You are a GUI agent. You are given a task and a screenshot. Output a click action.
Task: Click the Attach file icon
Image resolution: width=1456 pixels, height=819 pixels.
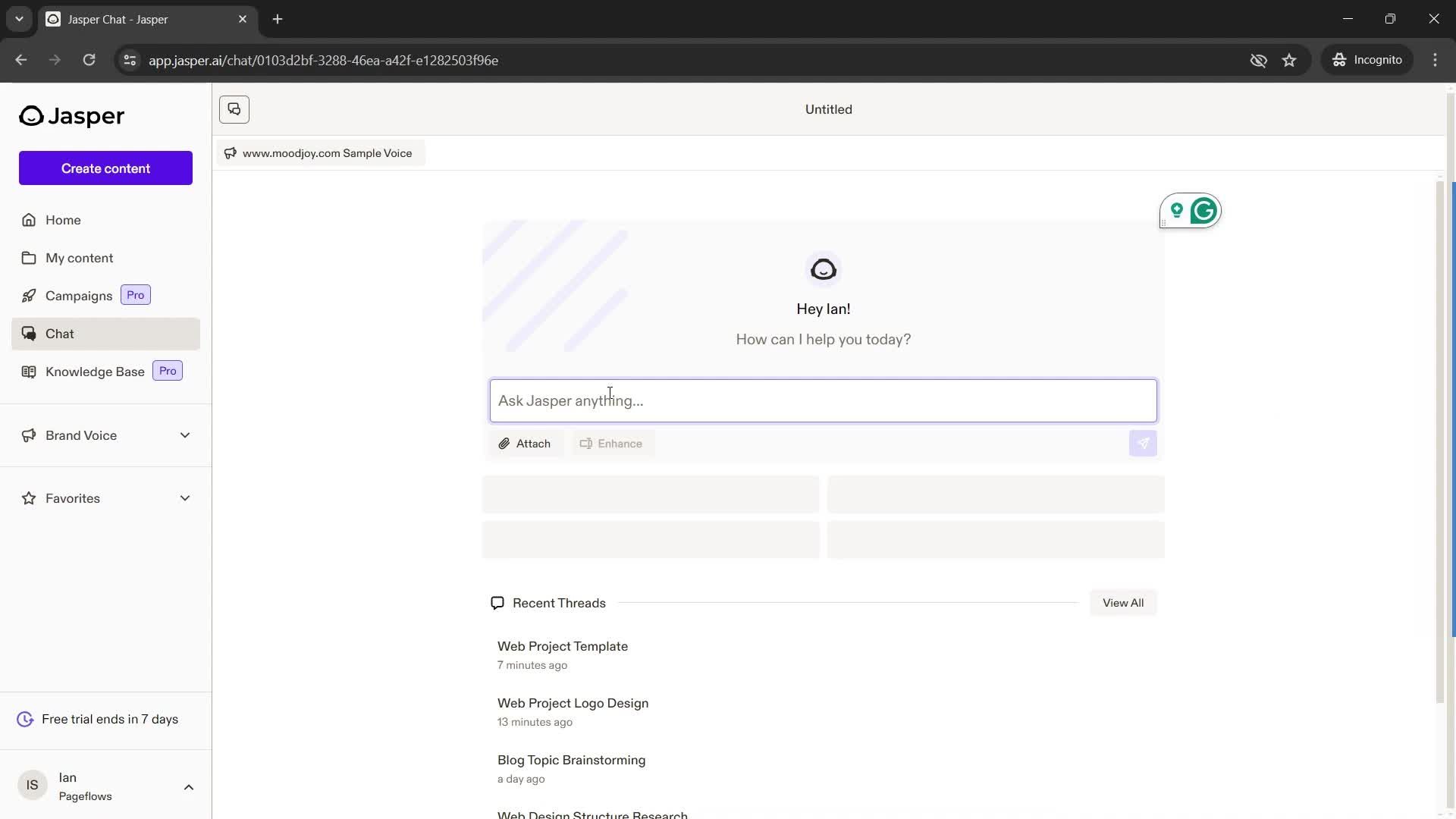point(504,443)
